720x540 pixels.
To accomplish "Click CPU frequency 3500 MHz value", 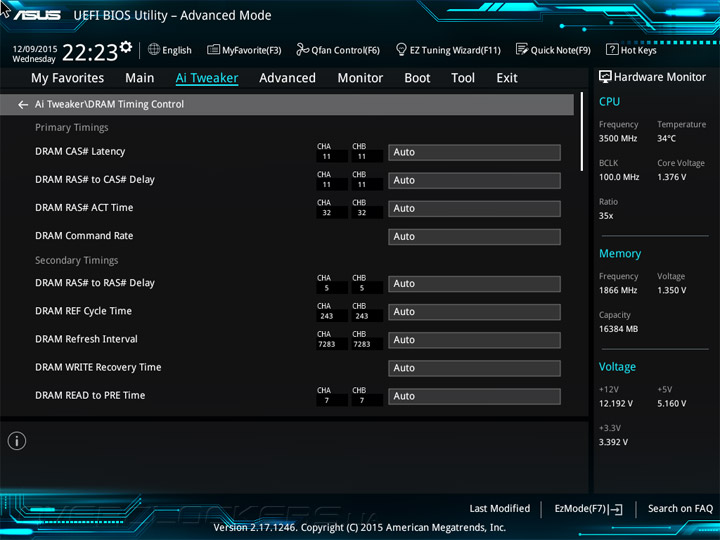I will click(x=618, y=138).
